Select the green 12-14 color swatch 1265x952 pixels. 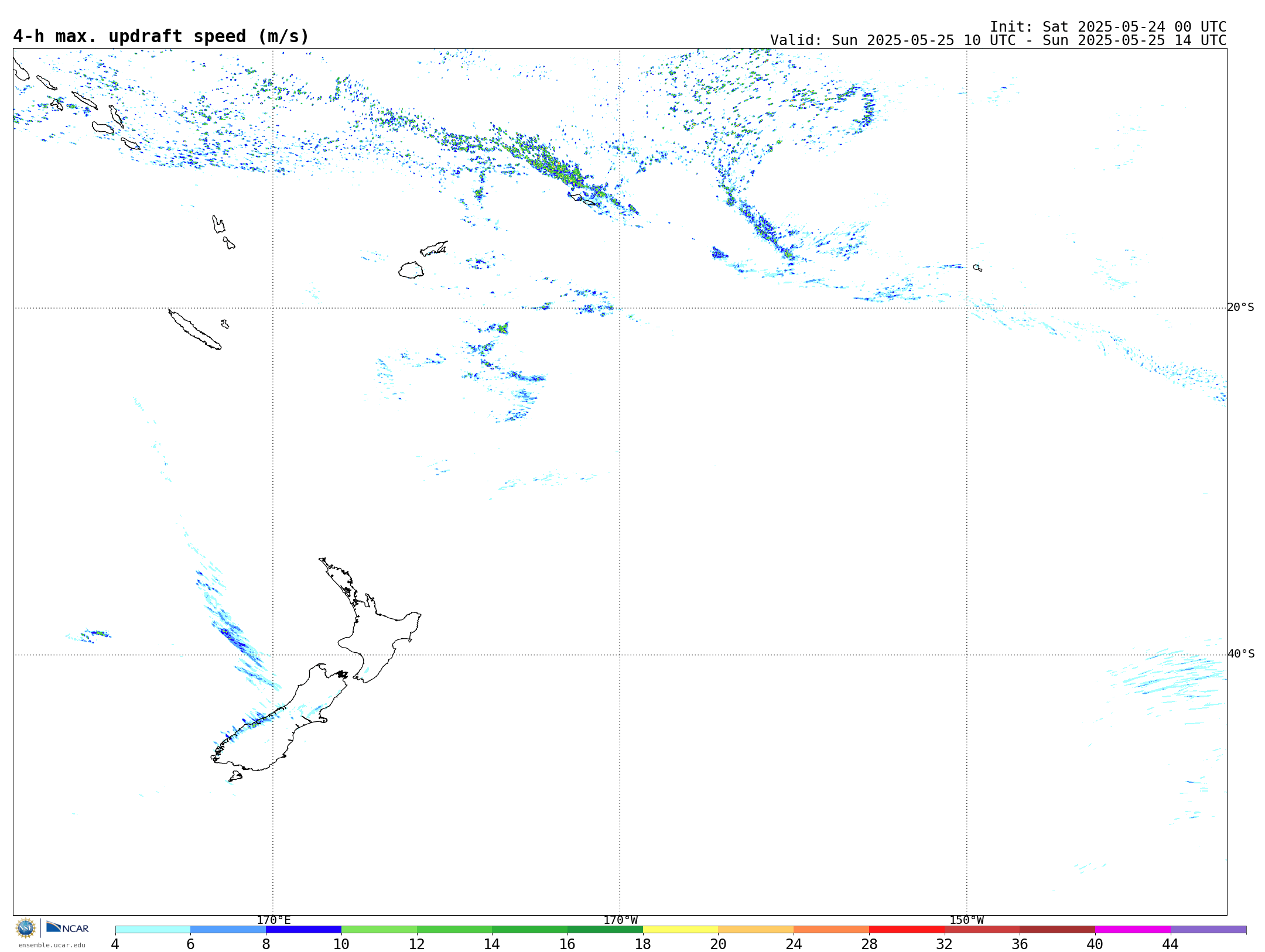454,930
